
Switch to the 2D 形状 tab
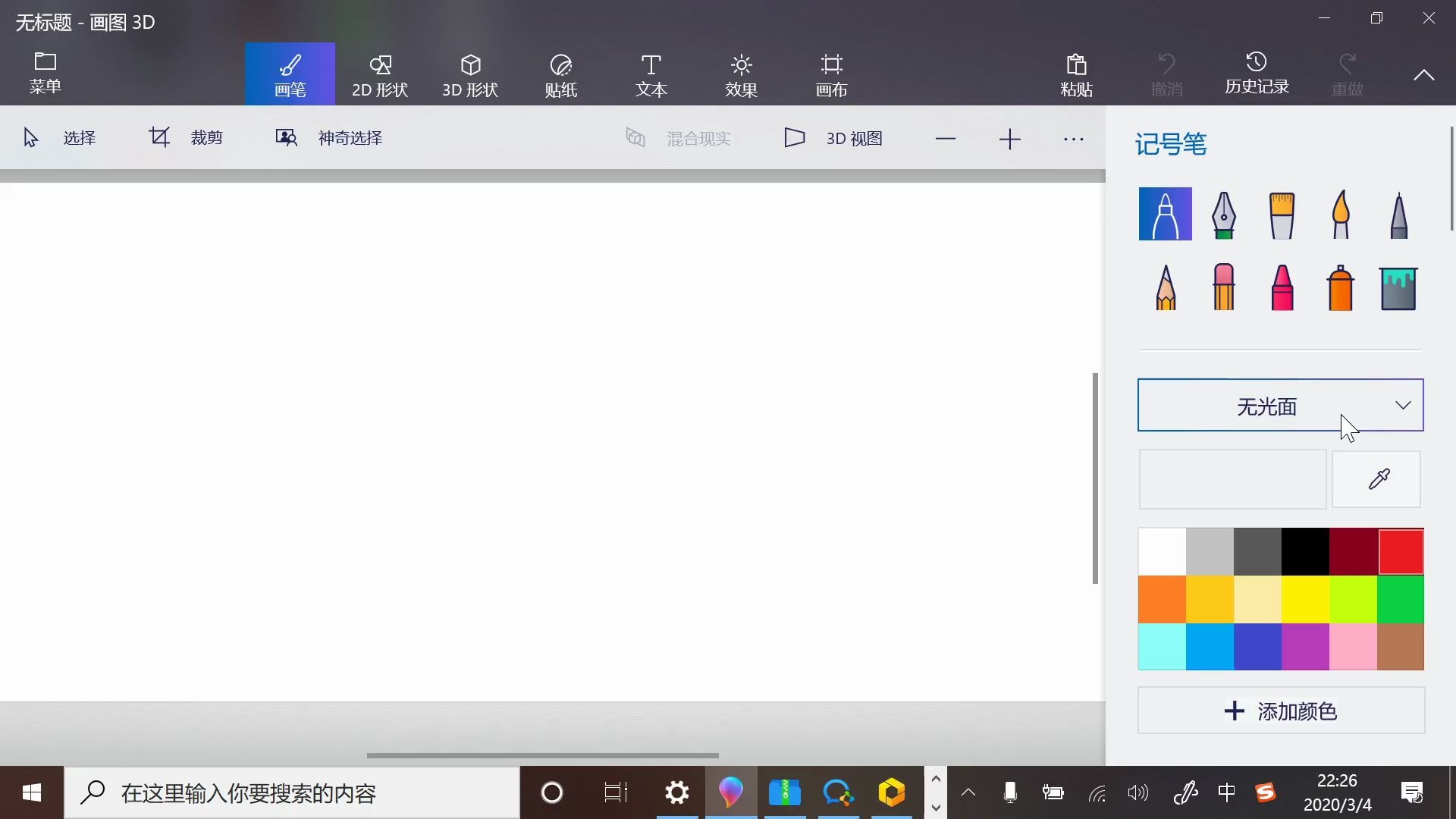pyautogui.click(x=380, y=74)
